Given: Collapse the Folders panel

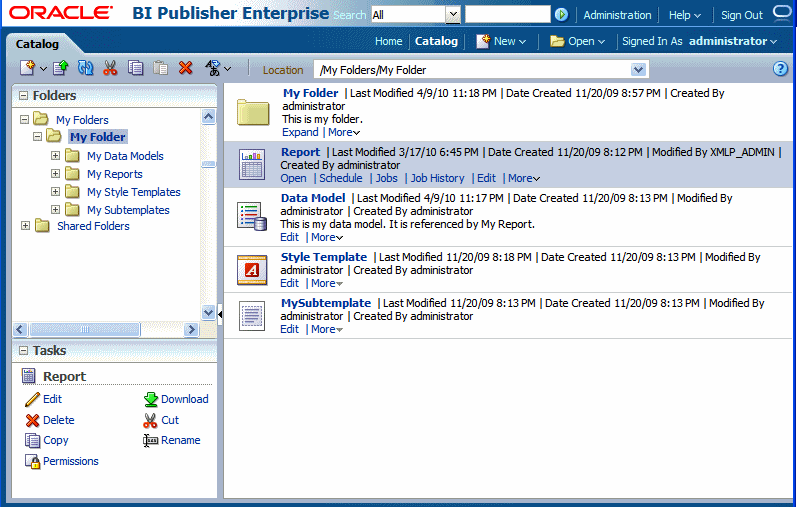Looking at the screenshot, I should pyautogui.click(x=23, y=96).
